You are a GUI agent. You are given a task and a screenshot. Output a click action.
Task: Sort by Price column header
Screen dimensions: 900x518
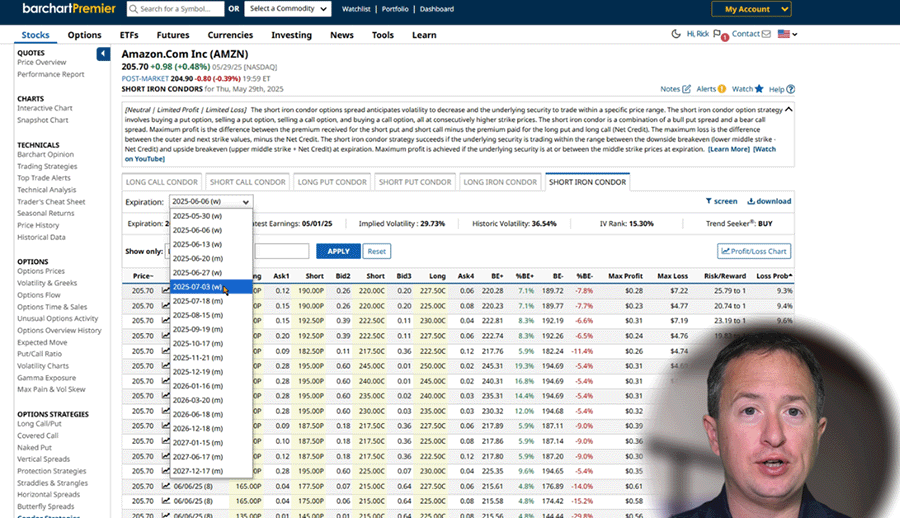pos(143,276)
